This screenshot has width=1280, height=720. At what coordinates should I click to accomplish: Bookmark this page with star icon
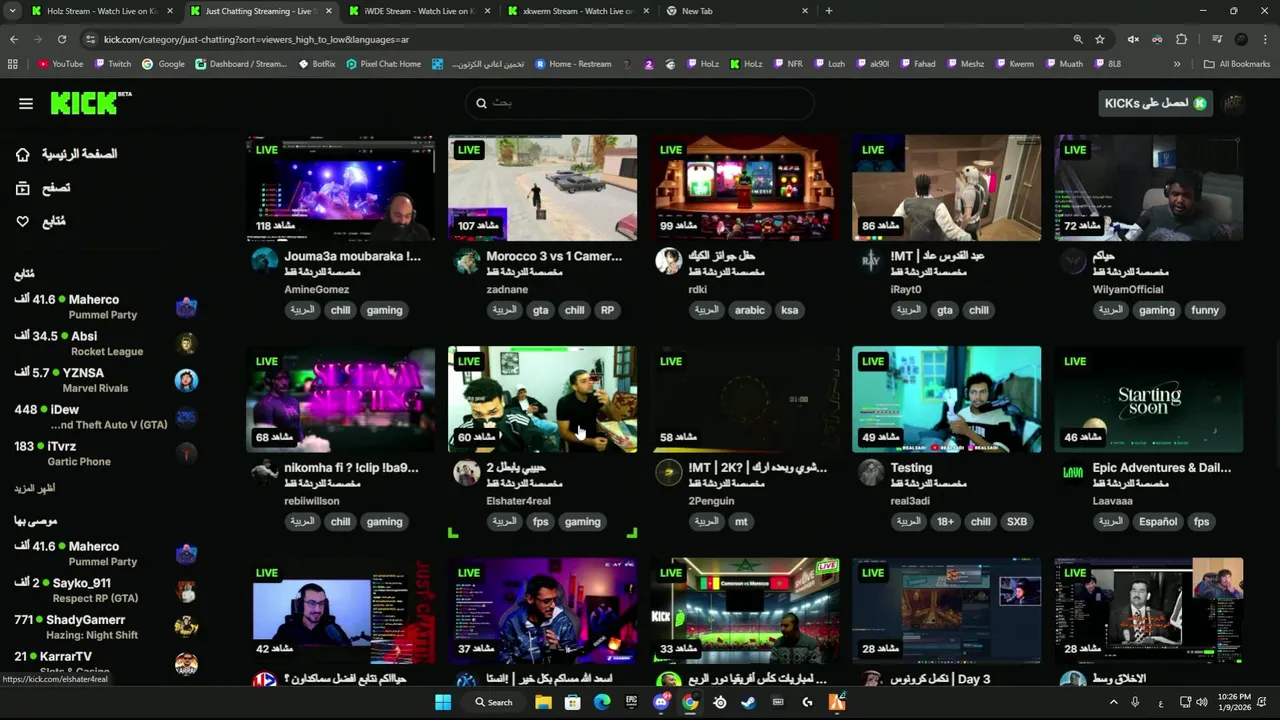tap(1100, 39)
